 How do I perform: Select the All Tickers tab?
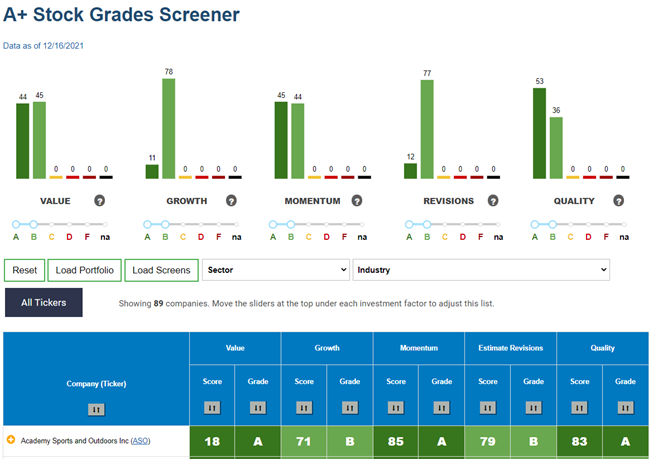44,303
